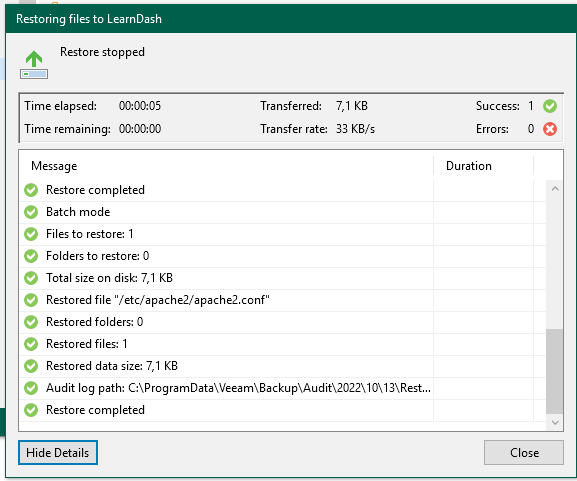The image size is (577, 481).
Task: Select the Files to restore: 1 row
Action: pyautogui.click(x=283, y=234)
